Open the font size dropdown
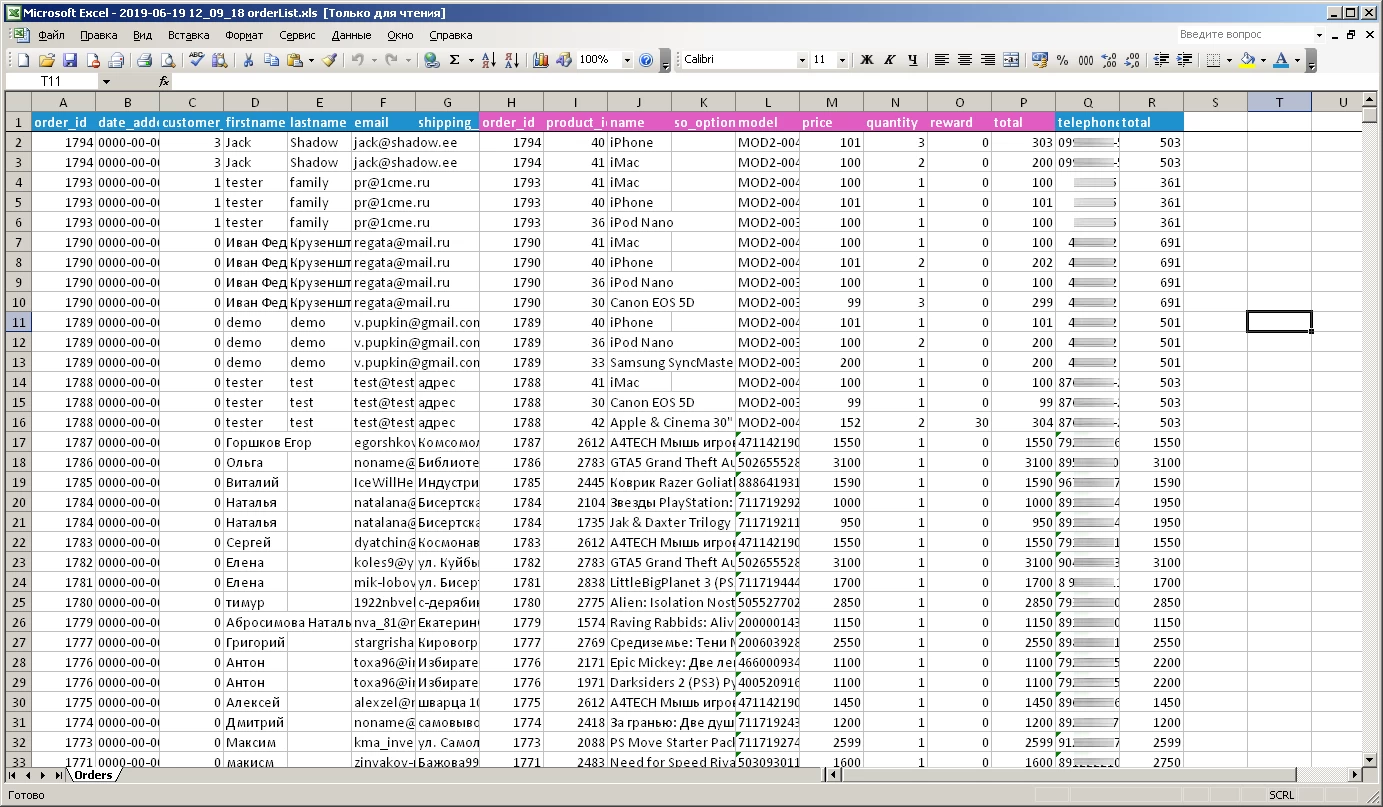1383x807 pixels. pos(842,60)
